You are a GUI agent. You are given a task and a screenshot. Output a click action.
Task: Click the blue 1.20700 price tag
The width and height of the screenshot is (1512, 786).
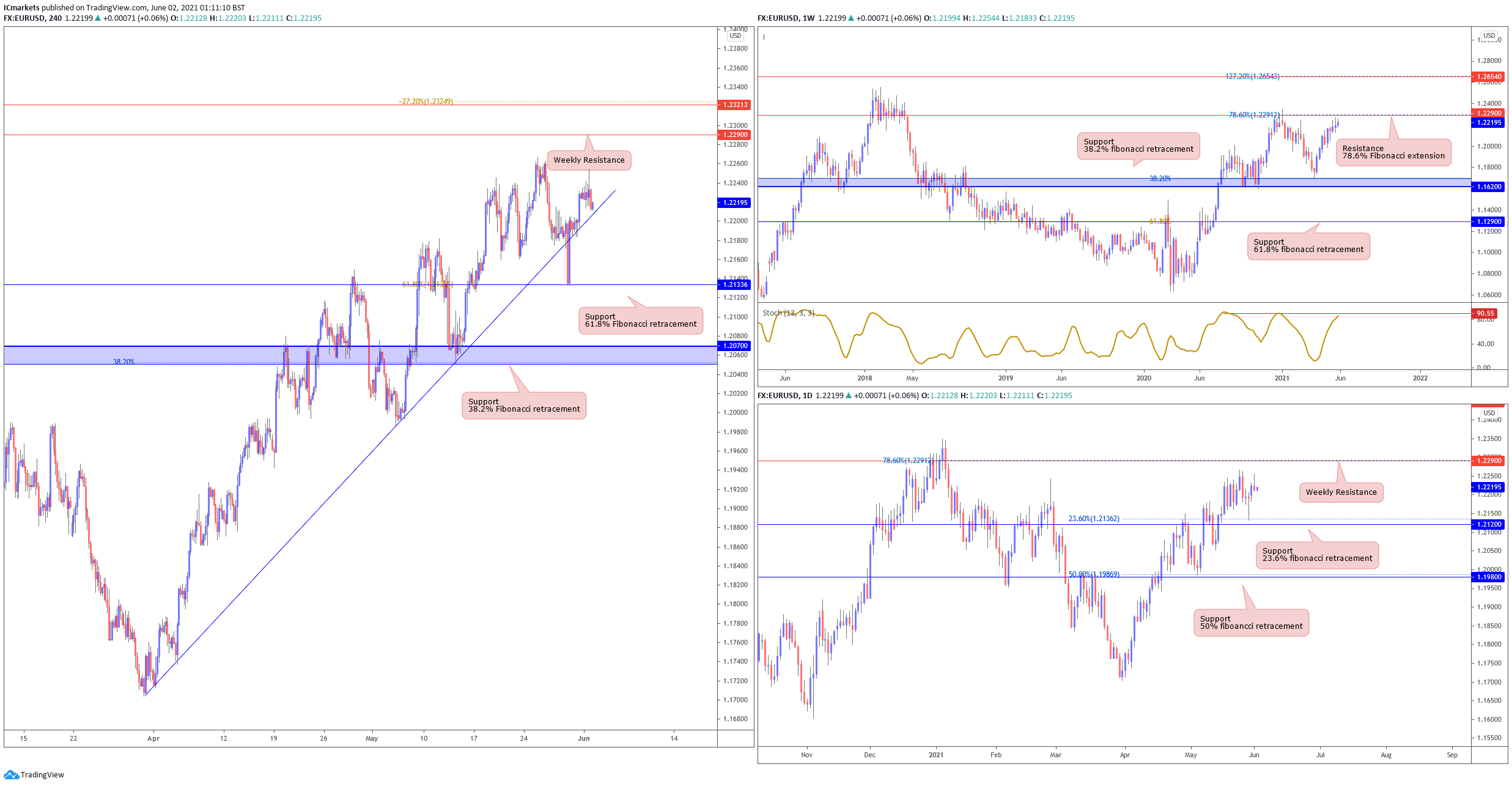tap(734, 346)
